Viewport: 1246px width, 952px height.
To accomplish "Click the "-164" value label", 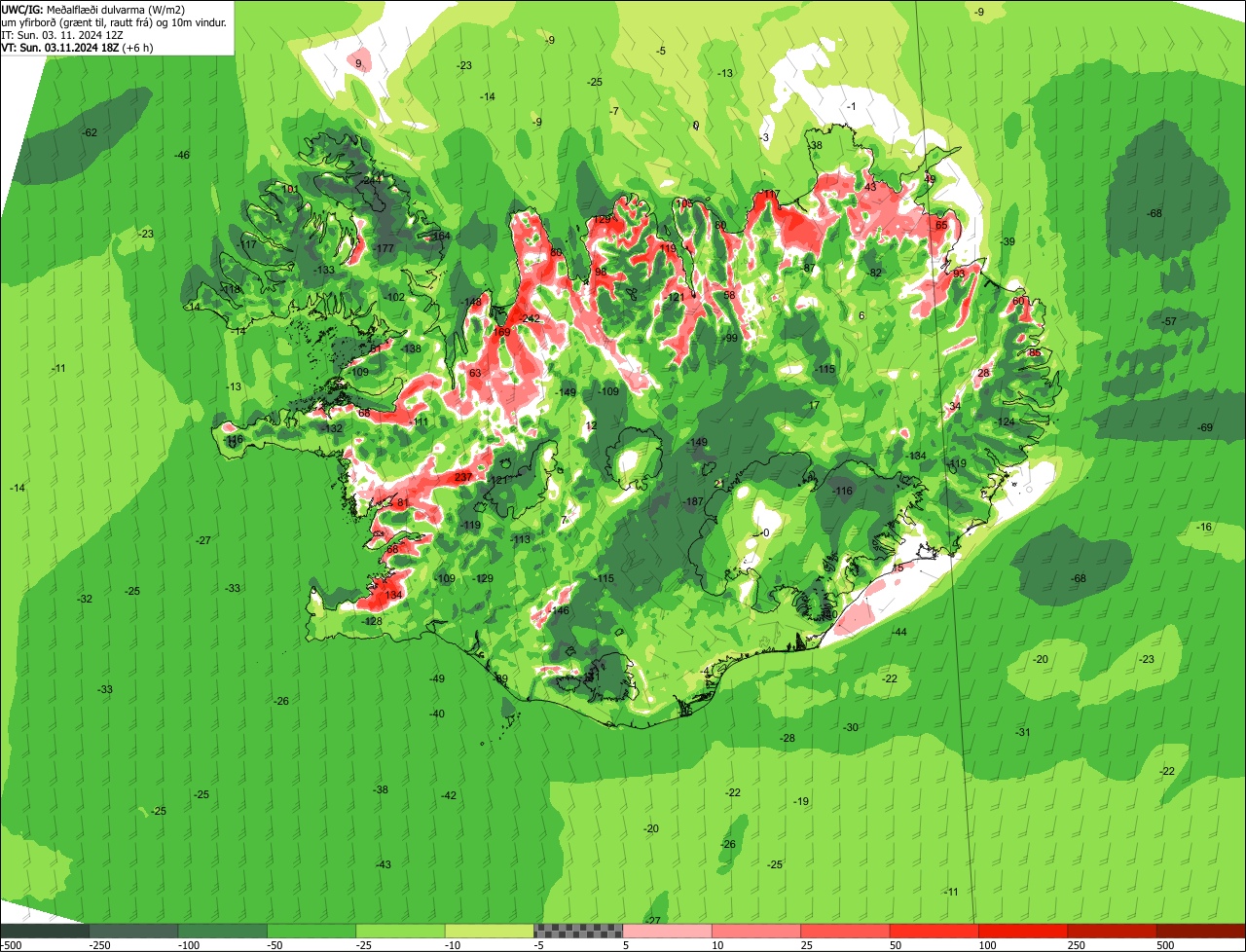I will [x=440, y=237].
